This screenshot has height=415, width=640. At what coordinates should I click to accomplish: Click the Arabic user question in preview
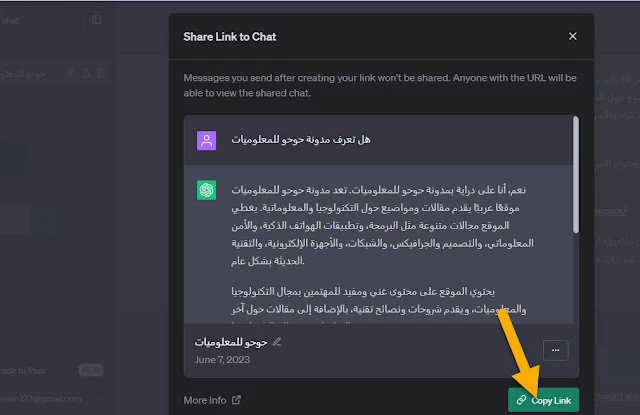(x=301, y=140)
